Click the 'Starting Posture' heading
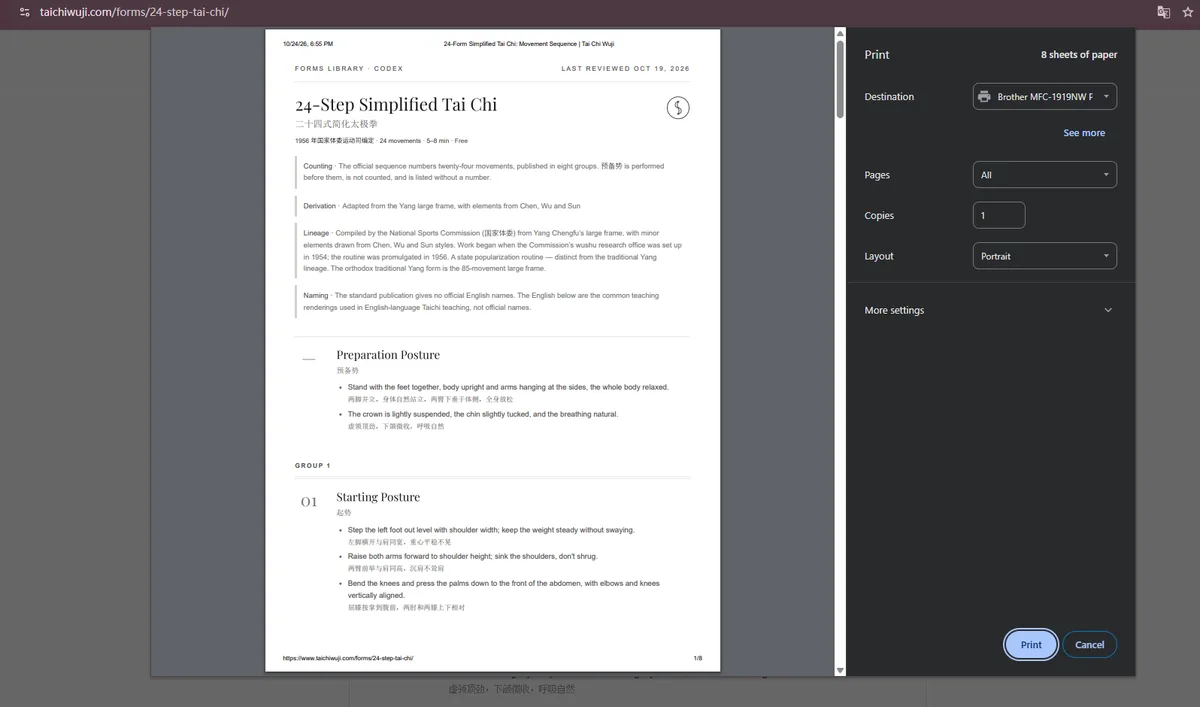 click(378, 497)
